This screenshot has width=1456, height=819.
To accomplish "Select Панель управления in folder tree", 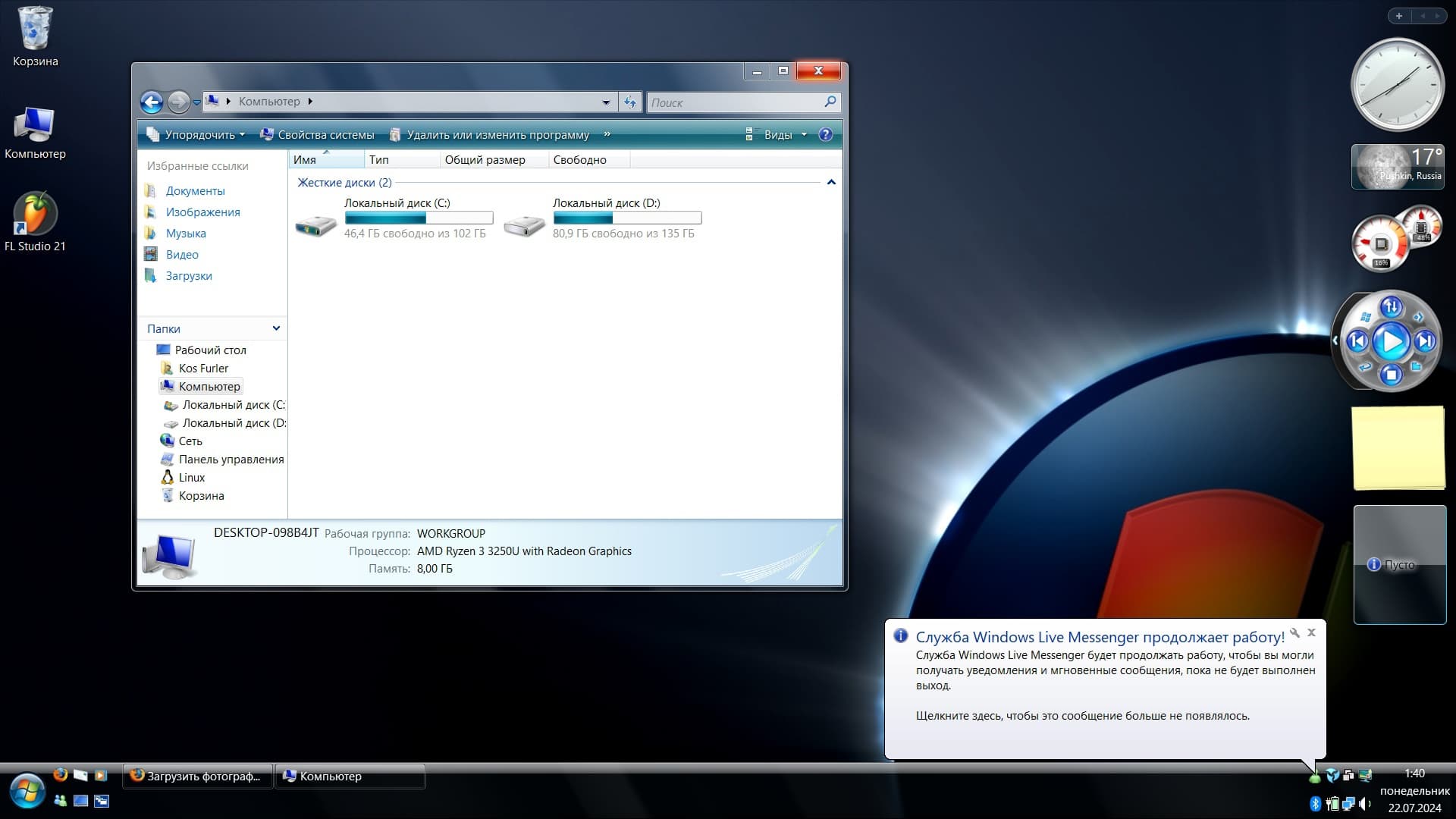I will coord(231,460).
